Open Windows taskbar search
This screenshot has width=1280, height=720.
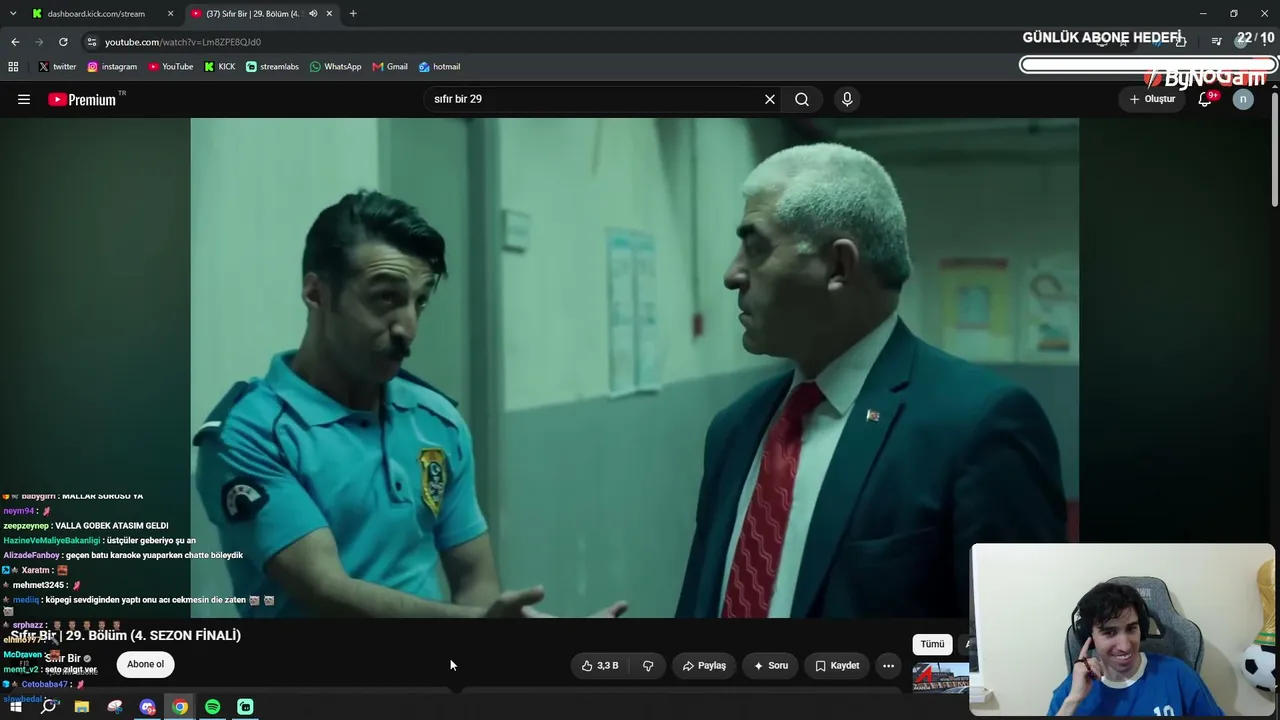tap(49, 707)
